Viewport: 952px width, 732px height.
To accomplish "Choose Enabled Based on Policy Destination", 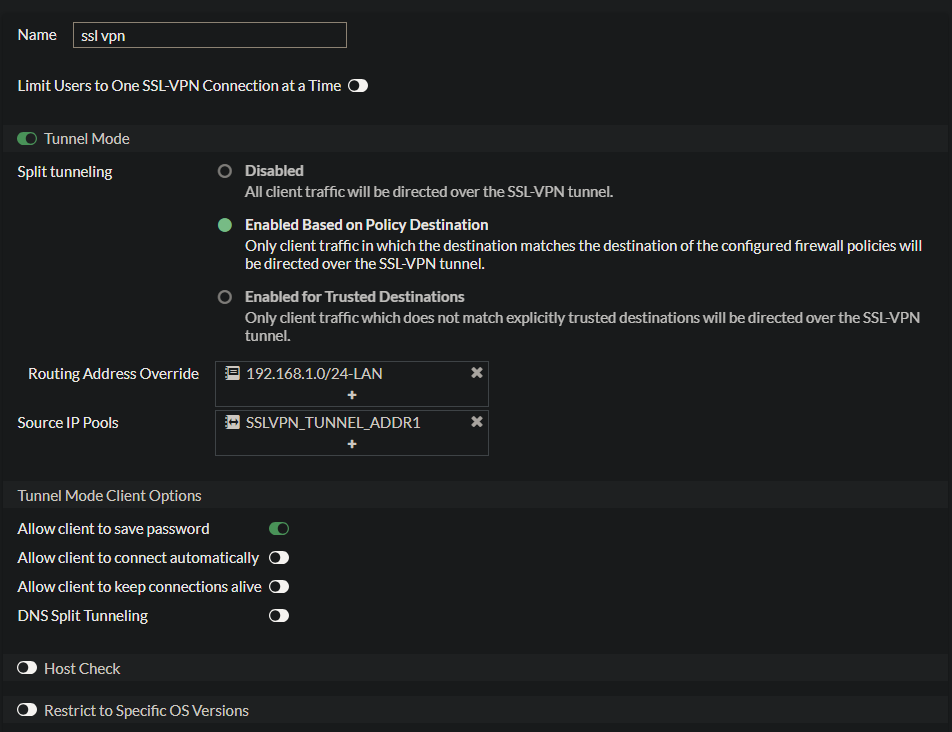I will click(225, 225).
